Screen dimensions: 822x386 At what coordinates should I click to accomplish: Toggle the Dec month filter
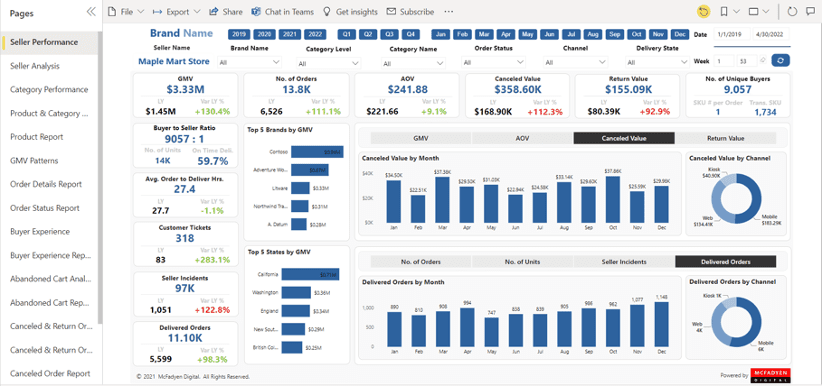[679, 34]
